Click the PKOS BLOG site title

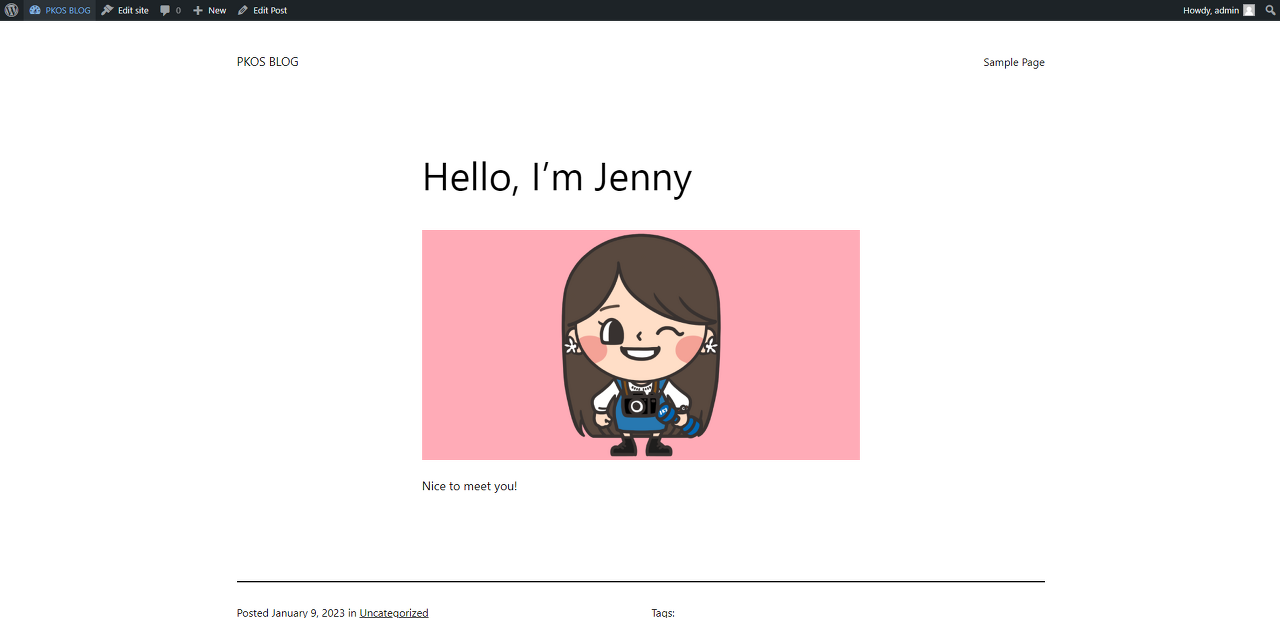coord(268,62)
